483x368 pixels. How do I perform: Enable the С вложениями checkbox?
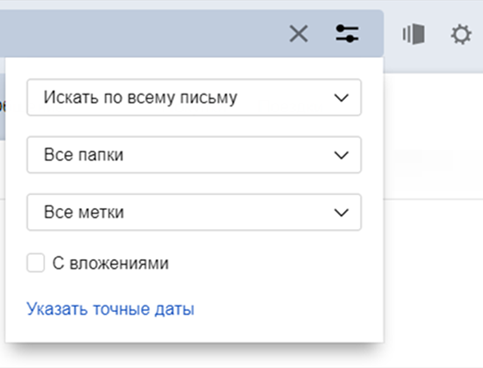tap(36, 263)
